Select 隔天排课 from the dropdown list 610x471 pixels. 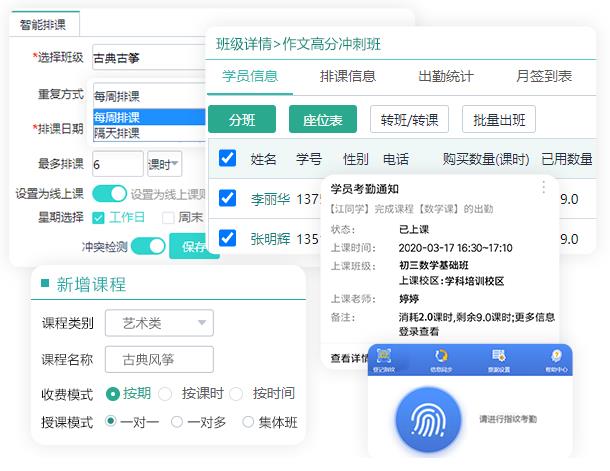(x=118, y=132)
